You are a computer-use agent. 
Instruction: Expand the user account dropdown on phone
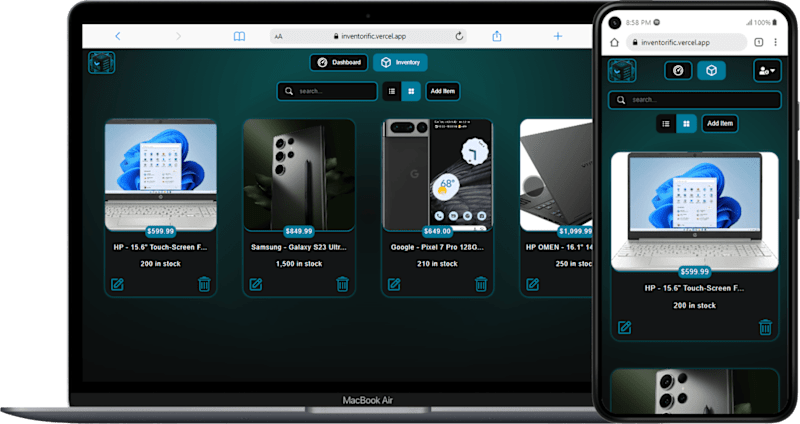[x=767, y=71]
